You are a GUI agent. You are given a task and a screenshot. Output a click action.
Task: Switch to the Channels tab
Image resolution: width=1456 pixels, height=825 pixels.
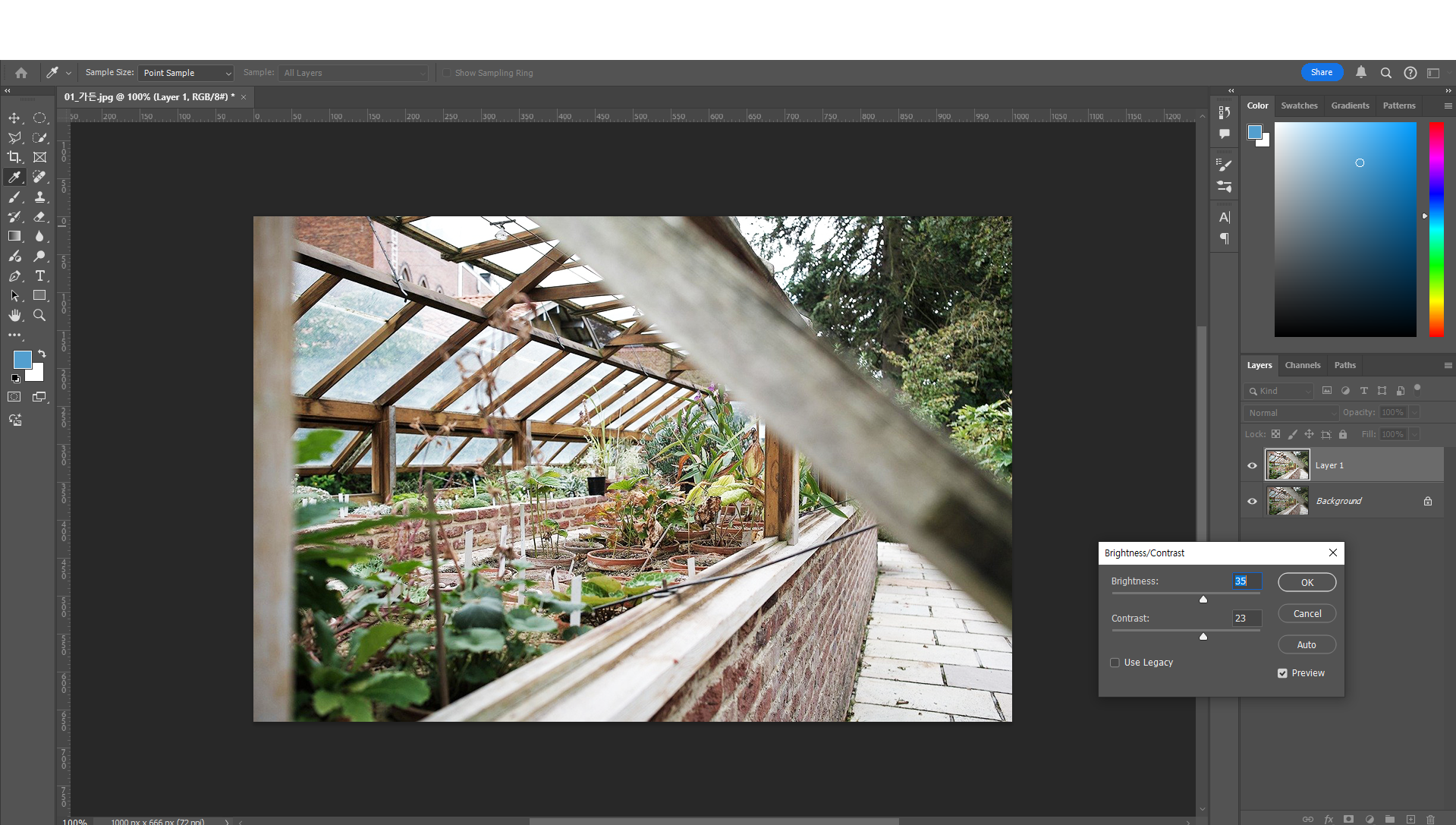click(1303, 365)
